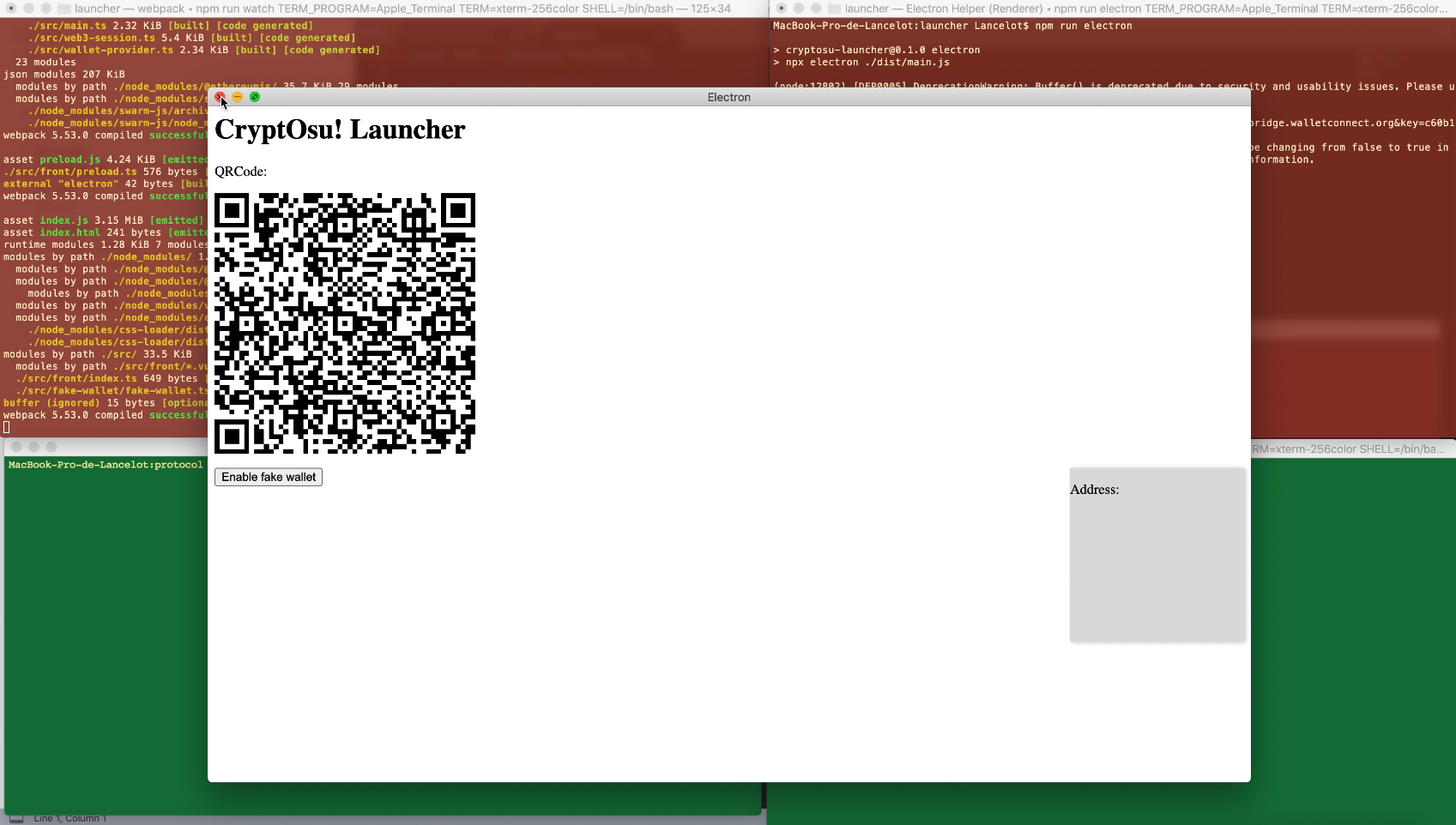Click the last 'webpack 5.53.0 compiled' line
Viewport: 1456px width, 825px height.
coord(105,415)
